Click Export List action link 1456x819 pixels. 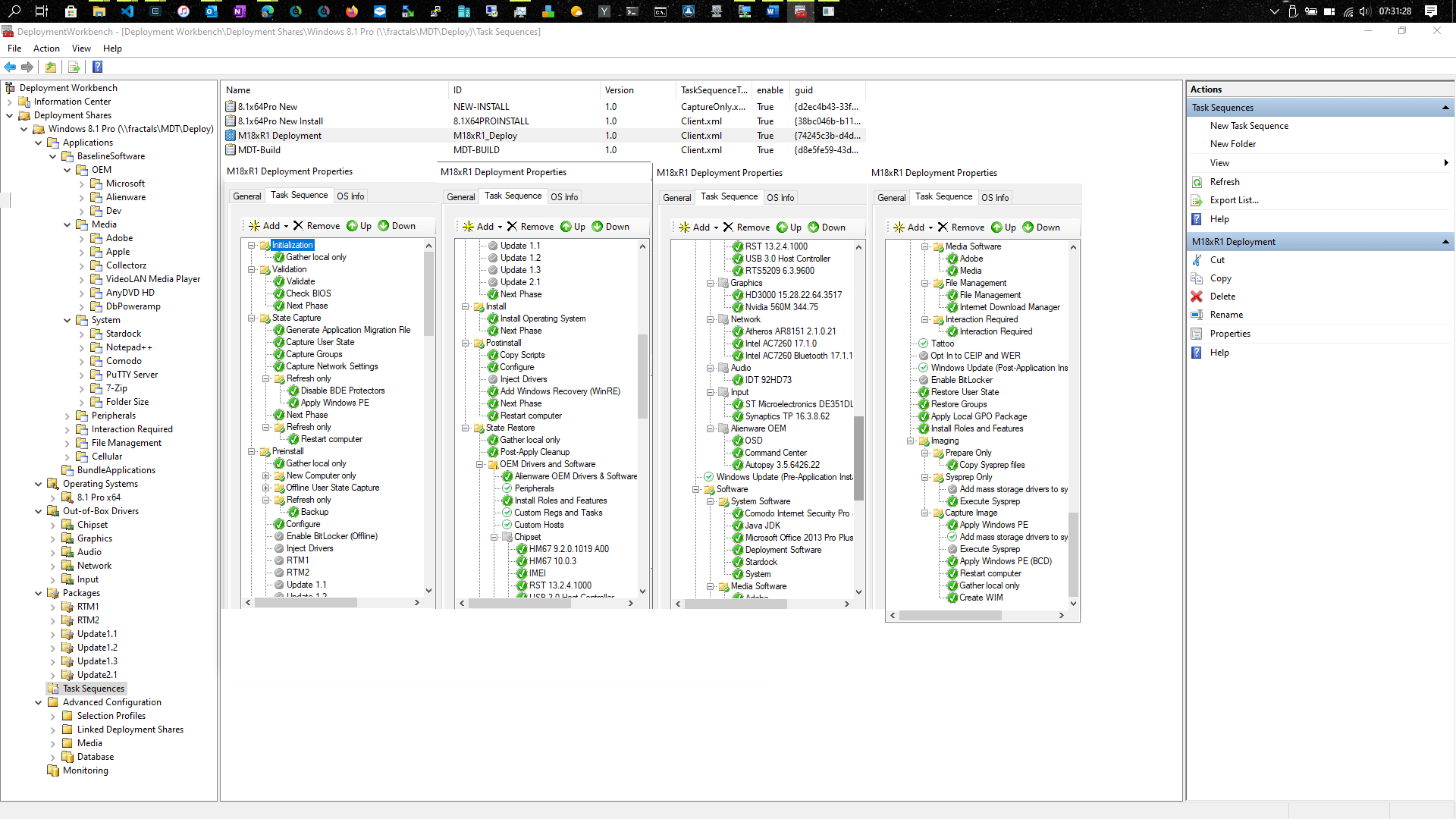tap(1234, 200)
